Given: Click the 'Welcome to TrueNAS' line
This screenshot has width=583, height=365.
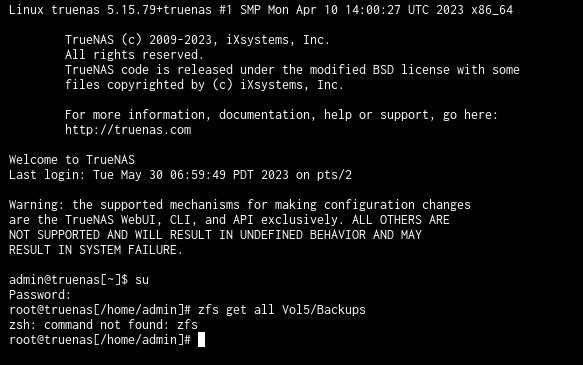Looking at the screenshot, I should click(x=72, y=160).
